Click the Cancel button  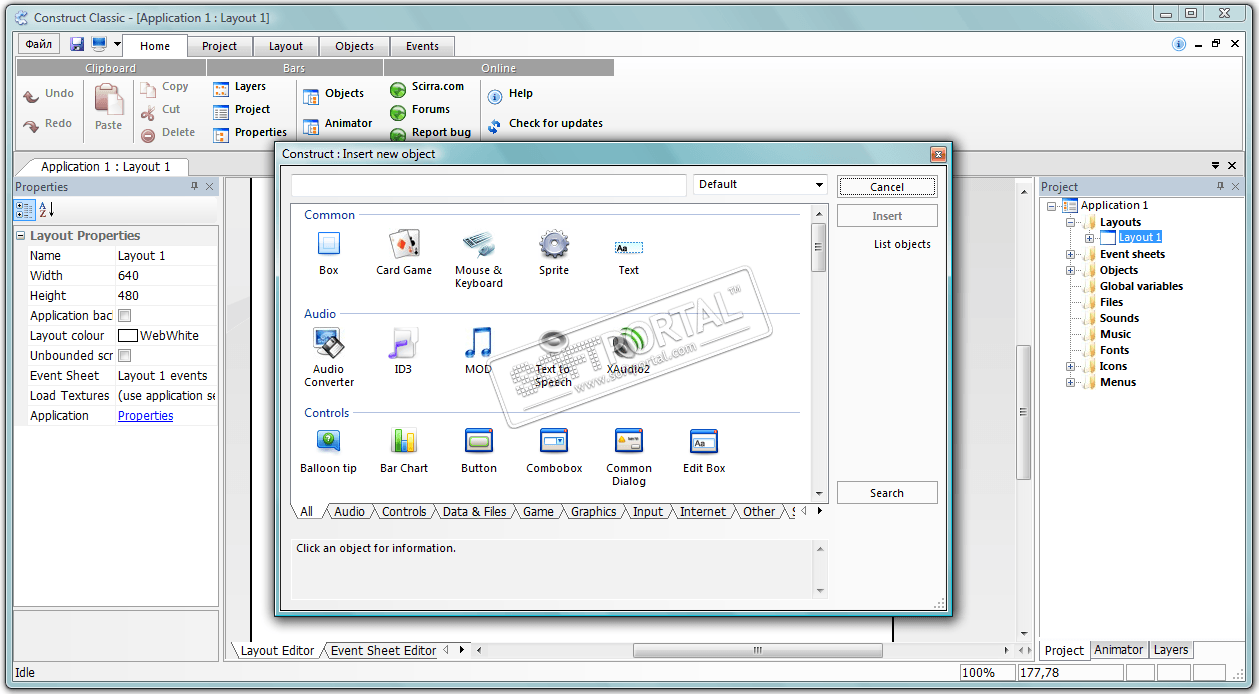(x=887, y=187)
